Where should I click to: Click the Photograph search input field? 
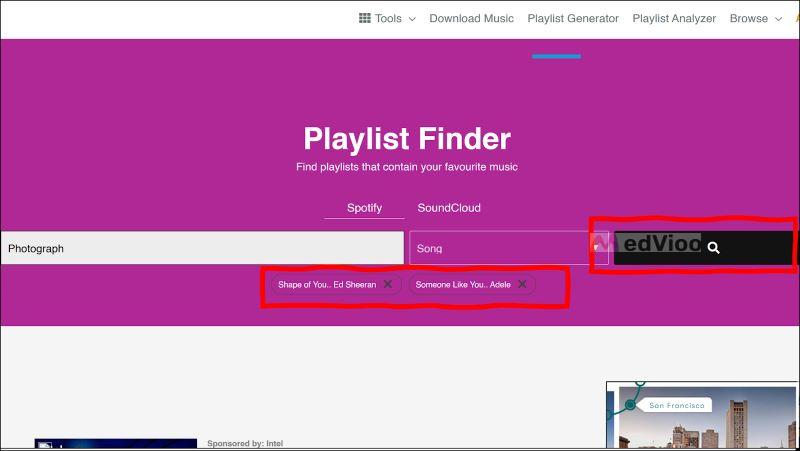[x=202, y=248]
